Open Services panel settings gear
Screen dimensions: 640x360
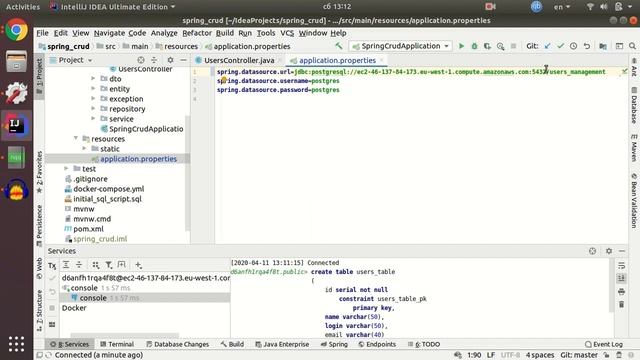609,251
